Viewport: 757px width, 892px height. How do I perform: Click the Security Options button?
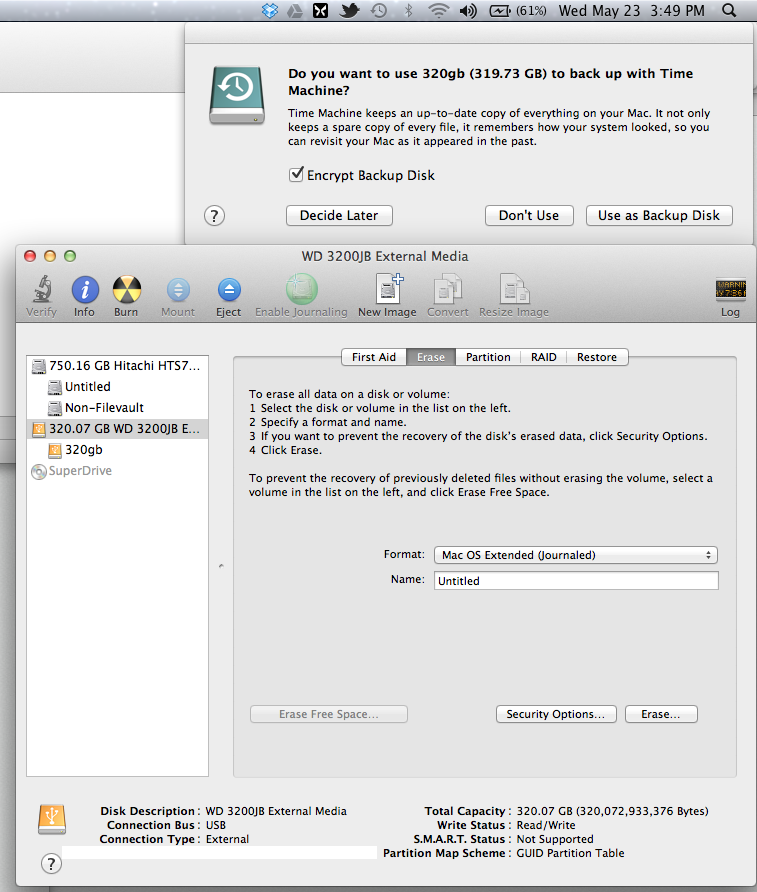click(x=556, y=714)
